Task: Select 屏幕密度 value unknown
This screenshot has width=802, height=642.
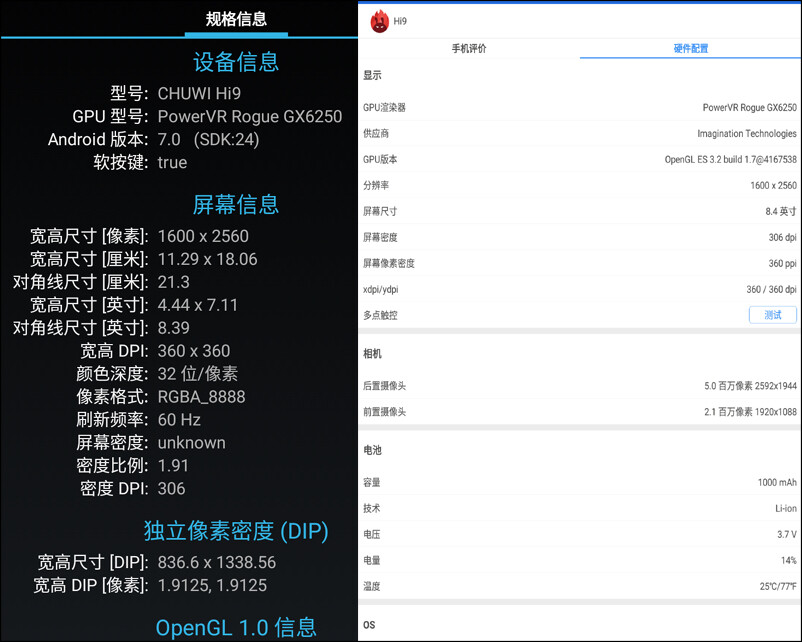Action: [x=191, y=442]
